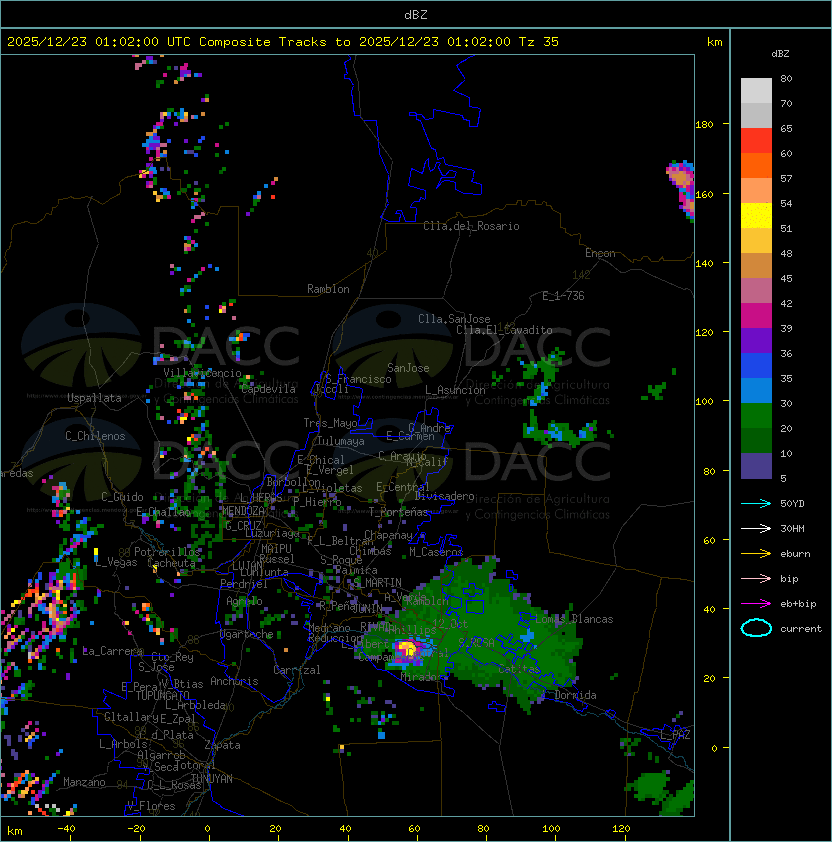The height and width of the screenshot is (842, 832).
Task: Click the '-40' km tick on bottom axis
Action: coord(66,829)
